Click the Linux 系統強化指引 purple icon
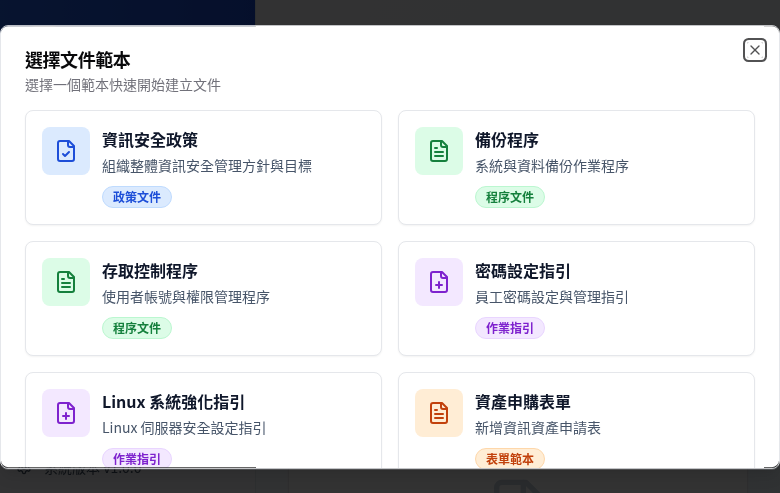The height and width of the screenshot is (493, 780). 66,413
